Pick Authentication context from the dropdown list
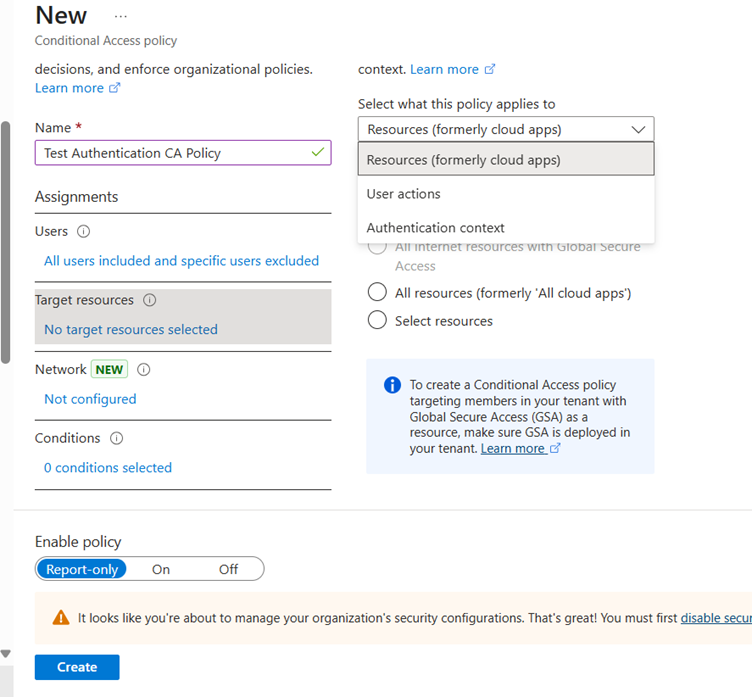 click(436, 228)
